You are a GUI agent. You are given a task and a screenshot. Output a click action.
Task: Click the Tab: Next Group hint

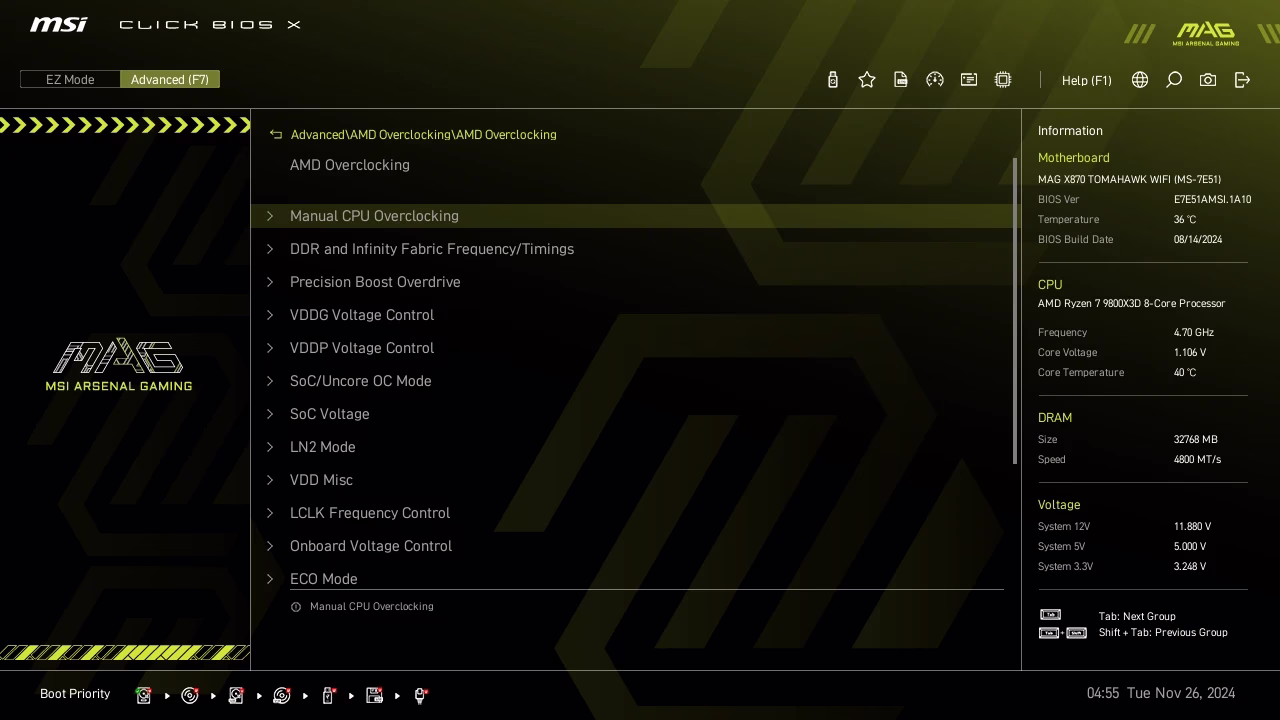pos(1137,617)
